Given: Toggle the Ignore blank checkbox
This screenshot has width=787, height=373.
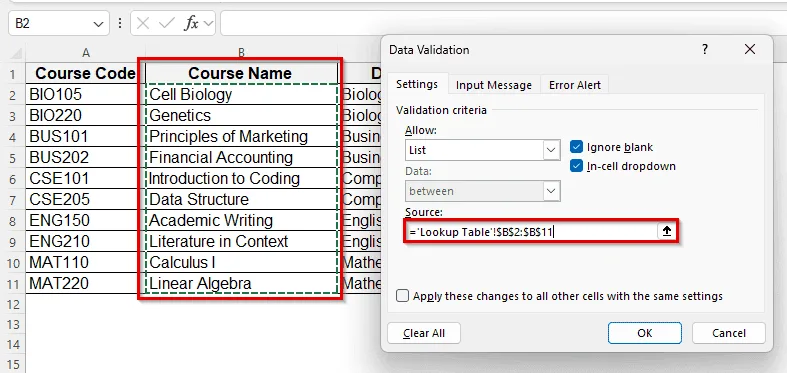Looking at the screenshot, I should click(577, 147).
